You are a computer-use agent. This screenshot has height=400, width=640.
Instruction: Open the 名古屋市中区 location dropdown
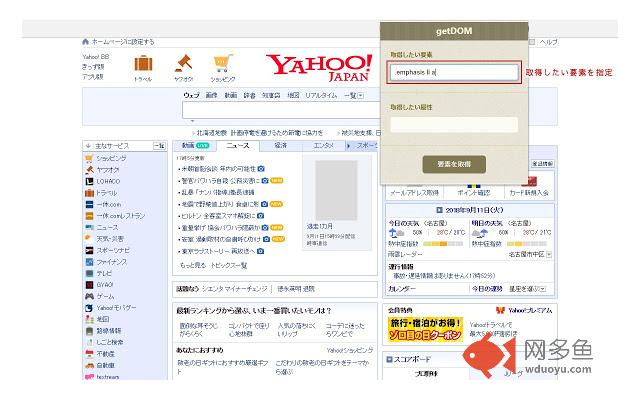pos(549,254)
